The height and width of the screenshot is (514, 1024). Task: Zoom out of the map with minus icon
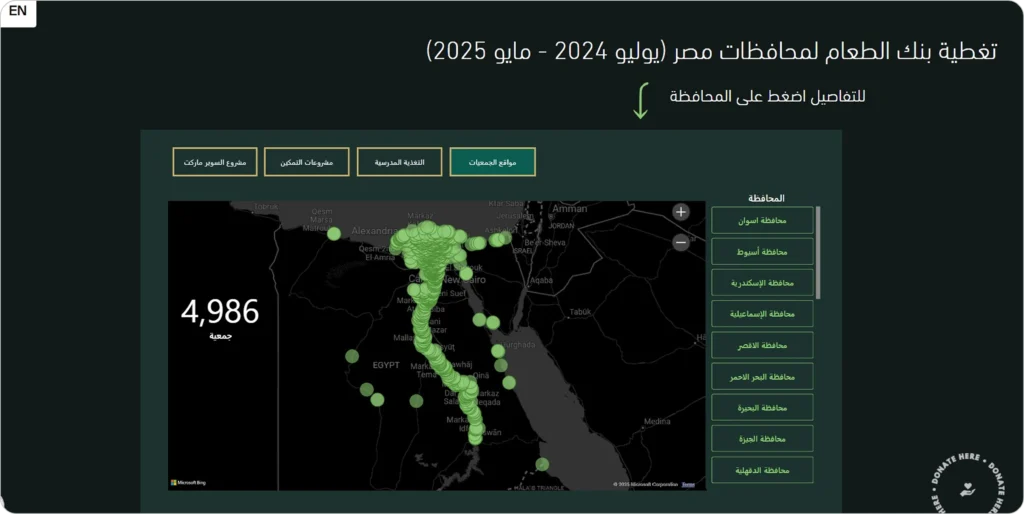tap(681, 242)
